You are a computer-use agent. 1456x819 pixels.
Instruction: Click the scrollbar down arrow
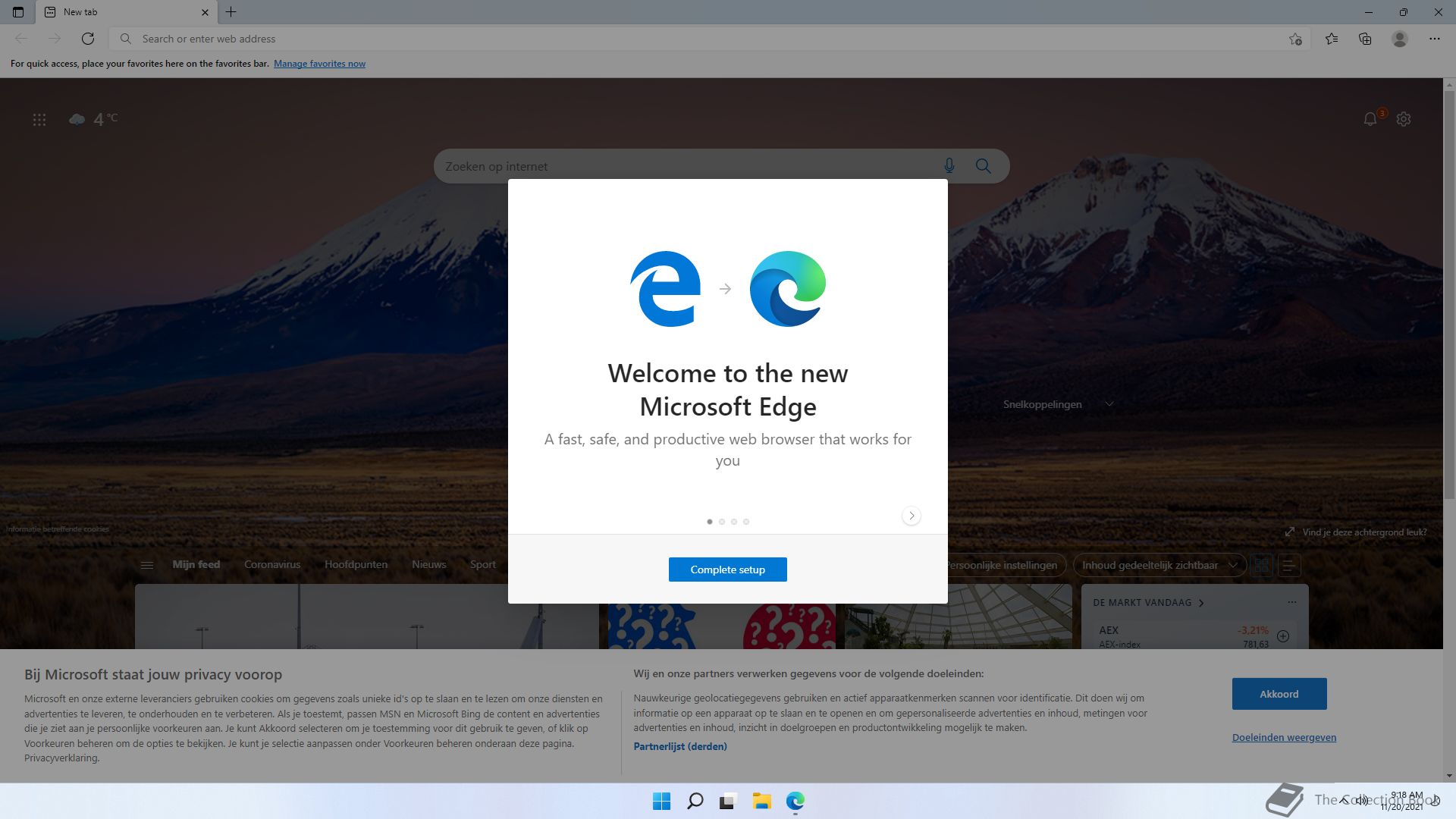tap(1449, 776)
